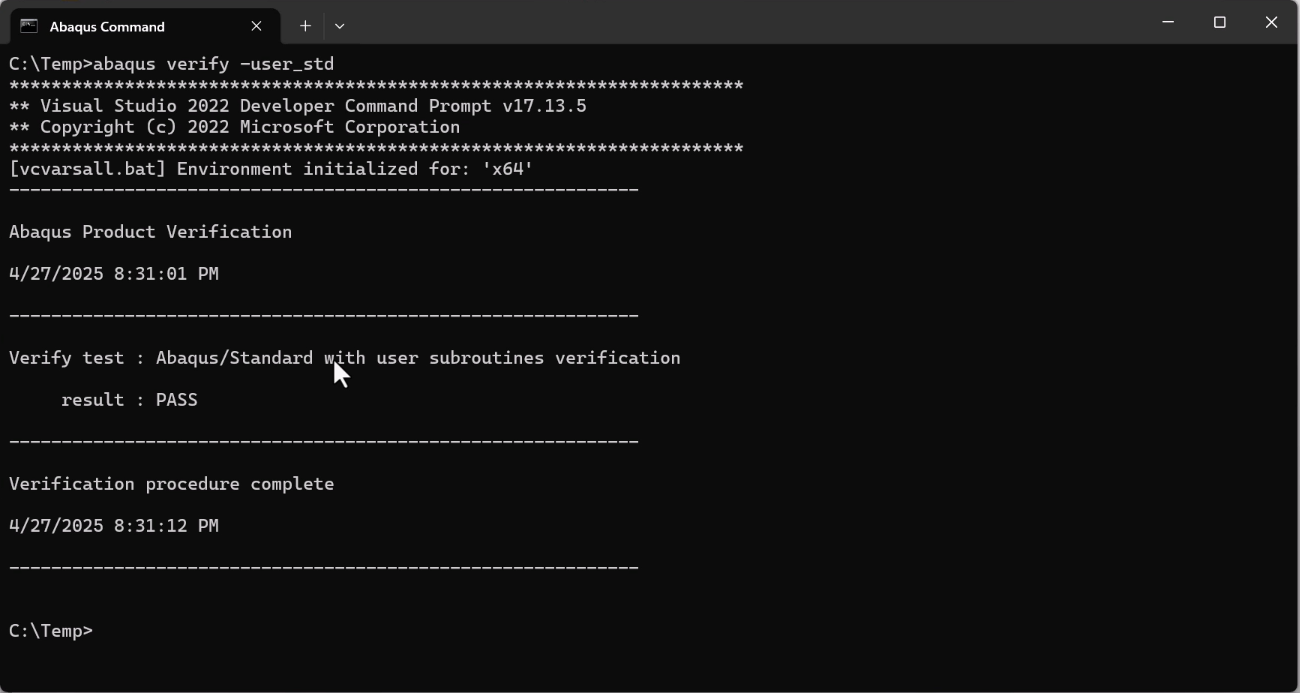This screenshot has width=1300, height=693.
Task: Close the Abaqus Command tab
Action: point(256,26)
